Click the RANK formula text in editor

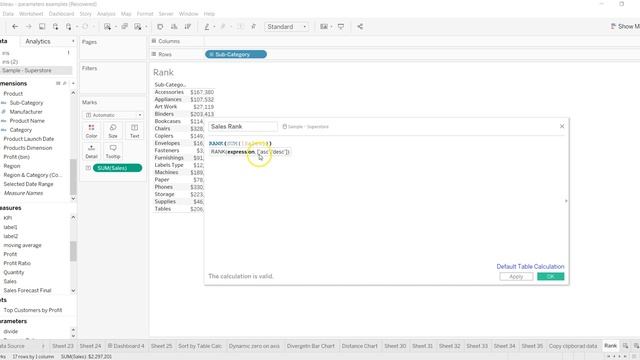click(240, 143)
